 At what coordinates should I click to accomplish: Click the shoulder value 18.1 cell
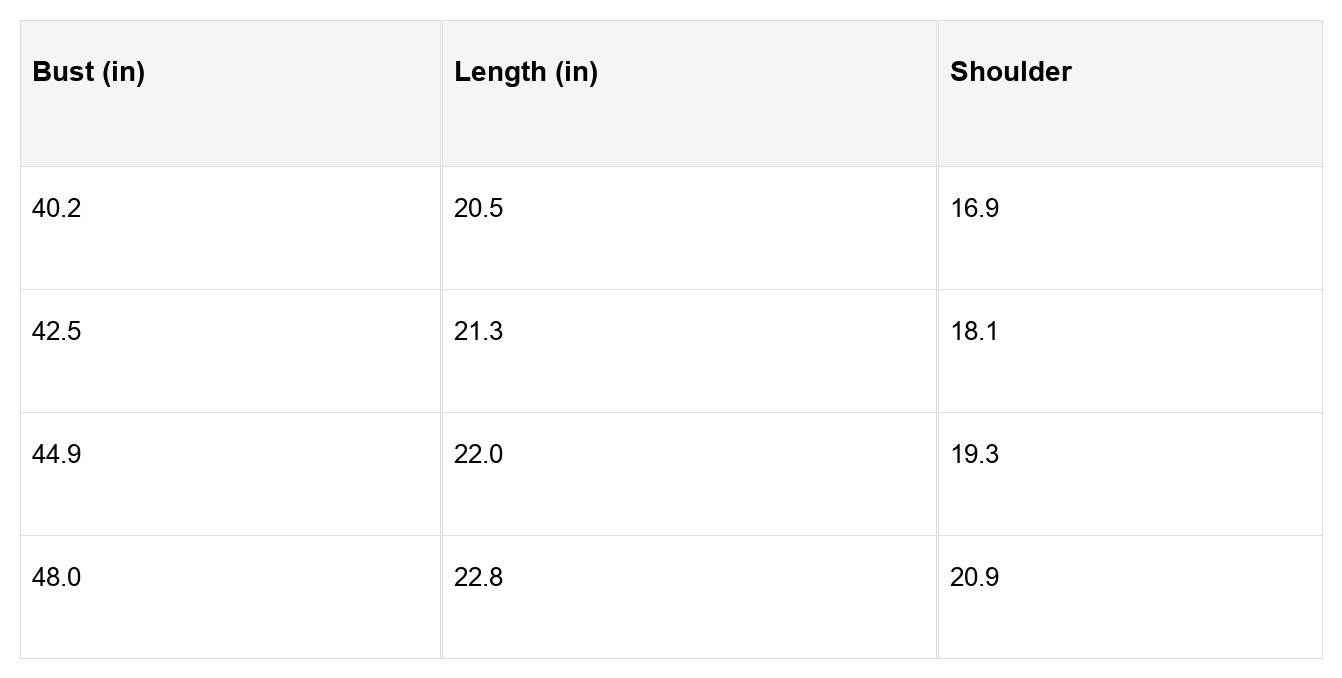(x=975, y=331)
